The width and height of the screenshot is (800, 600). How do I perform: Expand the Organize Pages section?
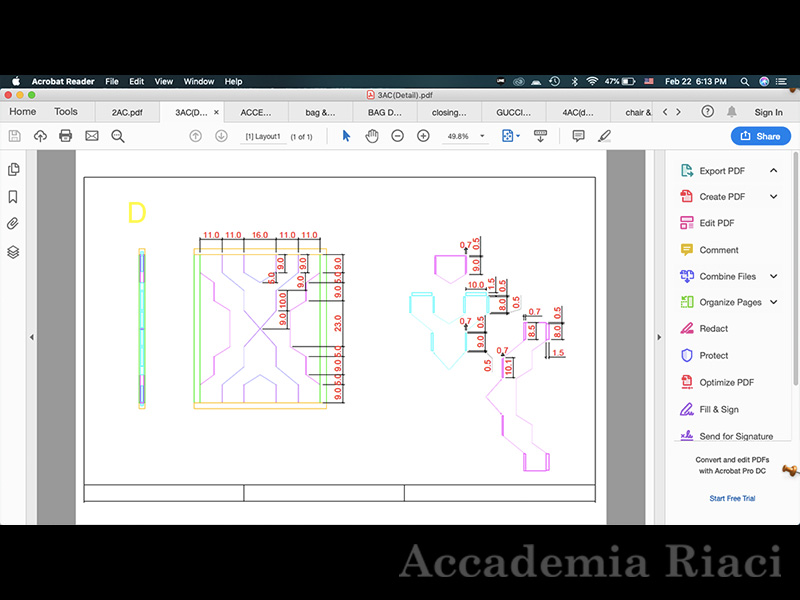click(x=773, y=302)
